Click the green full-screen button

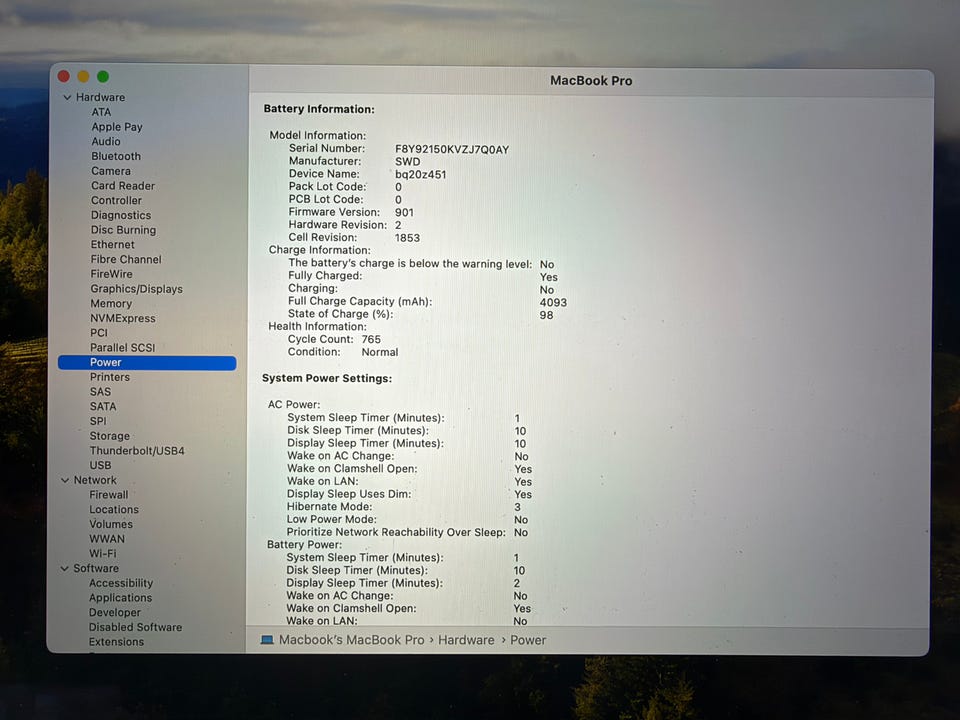coord(103,76)
